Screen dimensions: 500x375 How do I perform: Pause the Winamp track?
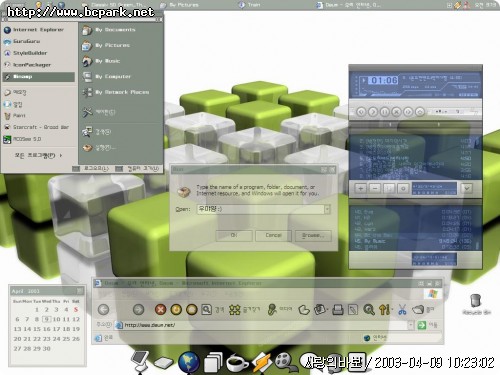pyautogui.click(x=385, y=112)
